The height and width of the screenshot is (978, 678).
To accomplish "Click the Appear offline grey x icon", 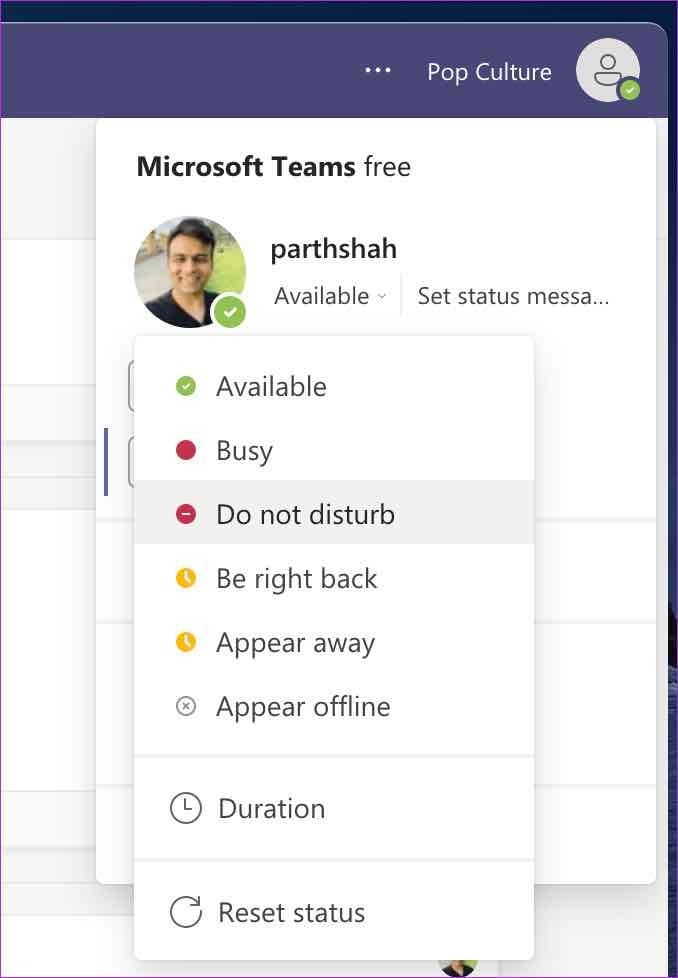I will pyautogui.click(x=186, y=706).
